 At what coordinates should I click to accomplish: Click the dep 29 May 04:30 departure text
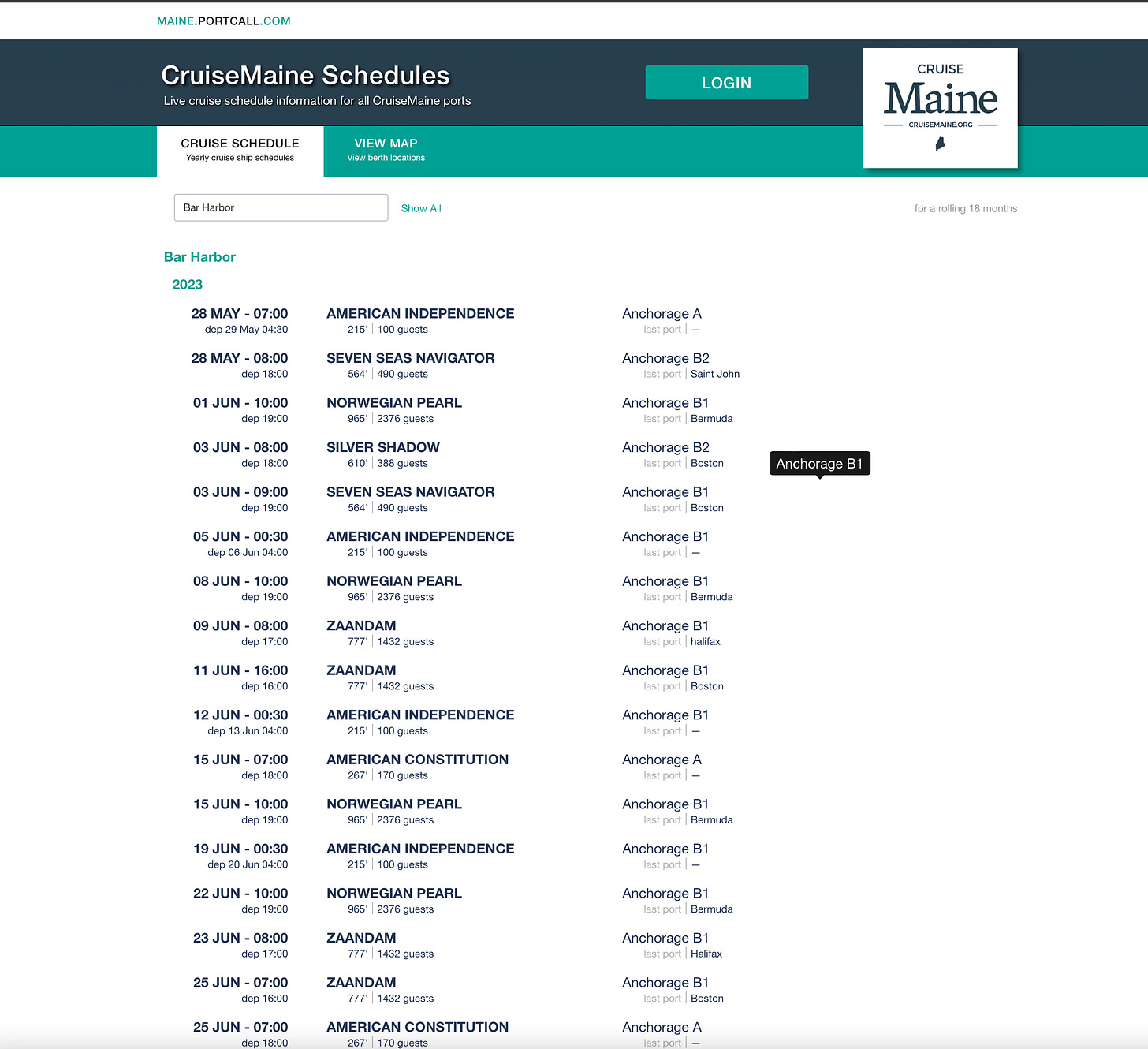[x=246, y=330]
